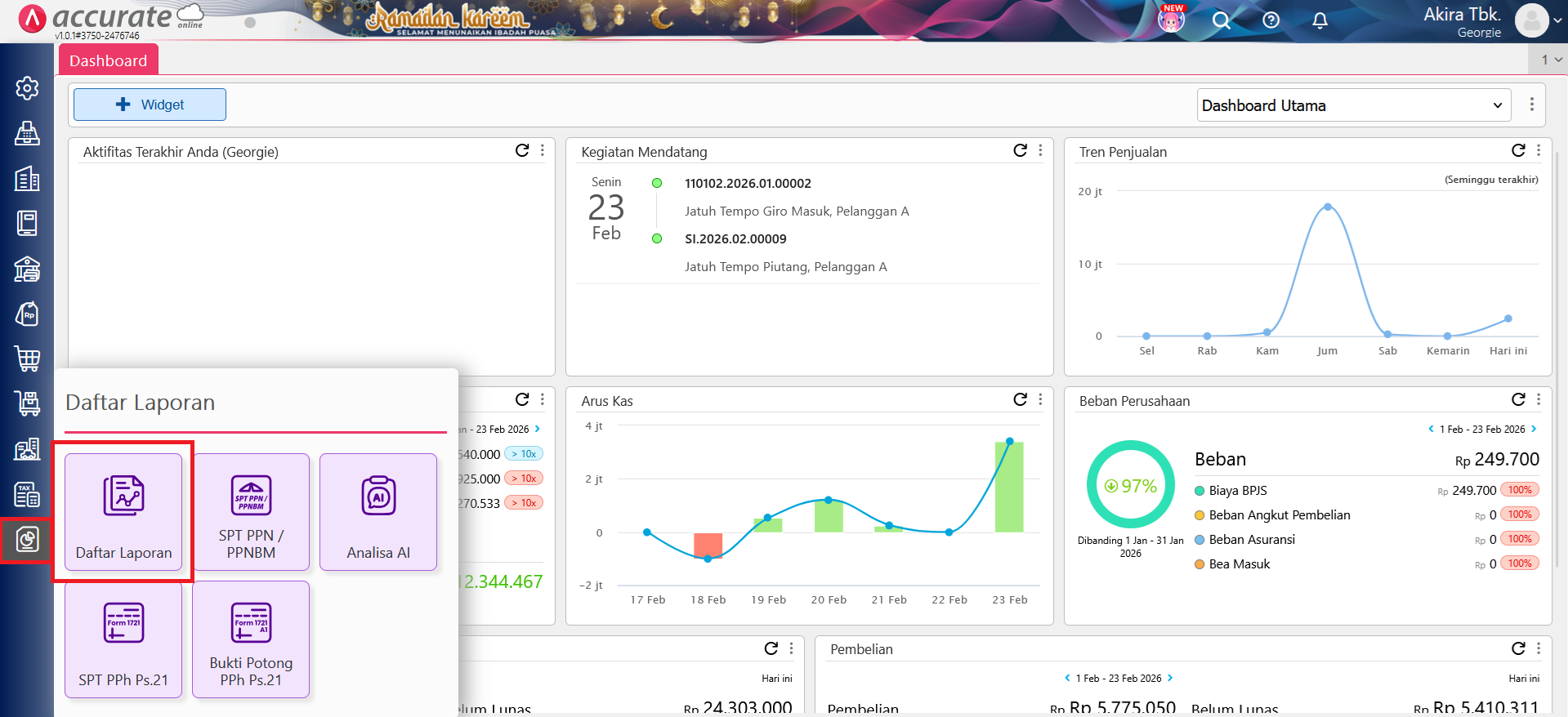Expand the user account dropdown arrow
The width and height of the screenshot is (1568, 717).
click(x=1557, y=21)
